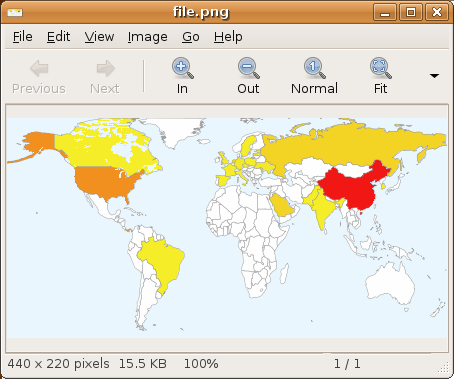This screenshot has width=454, height=379.
Task: Click the Zoom Out magnifier icon
Action: [249, 68]
